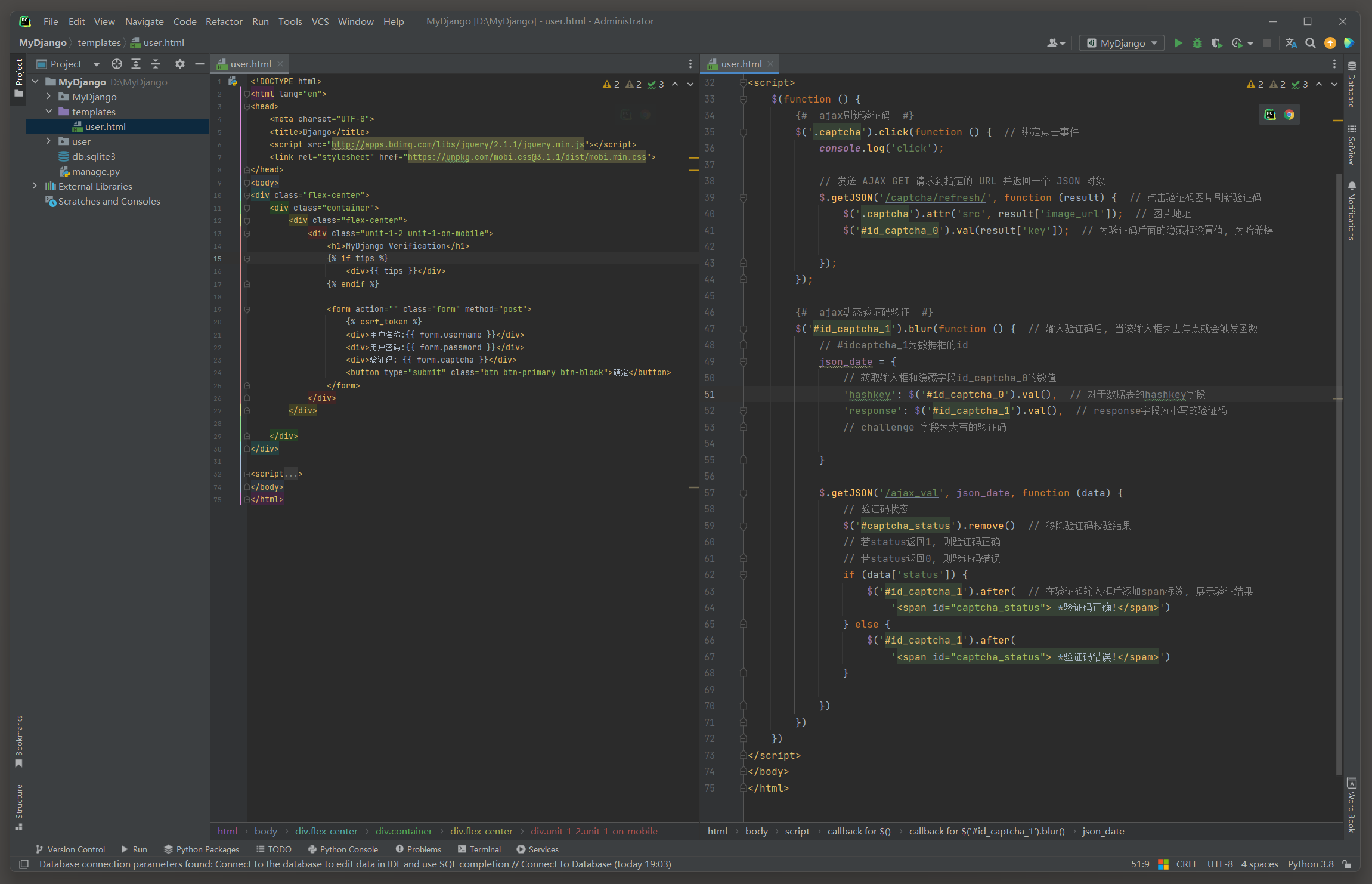Click the Translate icon in toolbar
Image resolution: width=1372 pixels, height=884 pixels.
[1291, 43]
